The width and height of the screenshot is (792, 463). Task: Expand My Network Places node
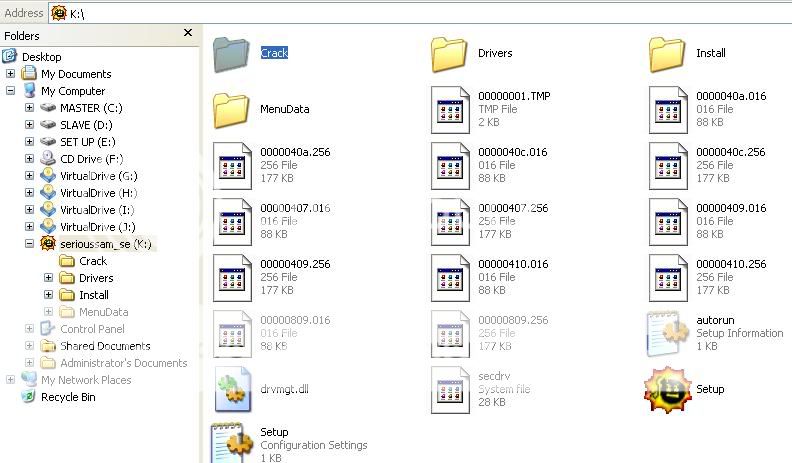click(10, 380)
